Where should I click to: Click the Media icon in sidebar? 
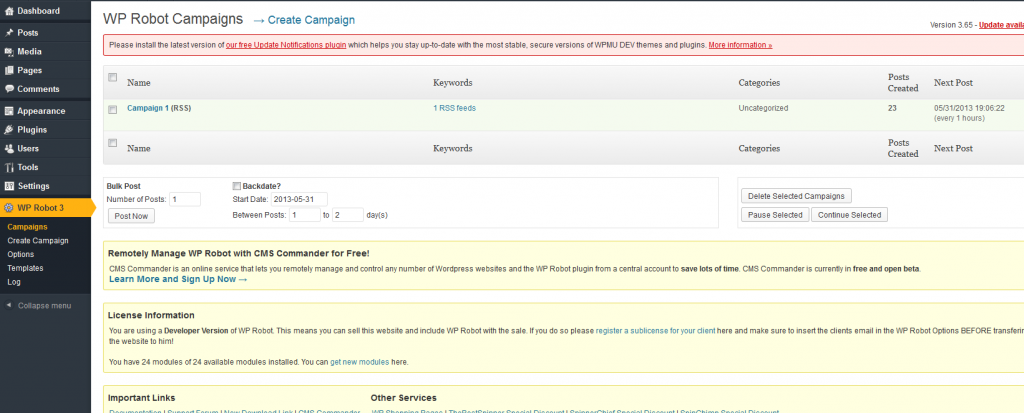9,52
